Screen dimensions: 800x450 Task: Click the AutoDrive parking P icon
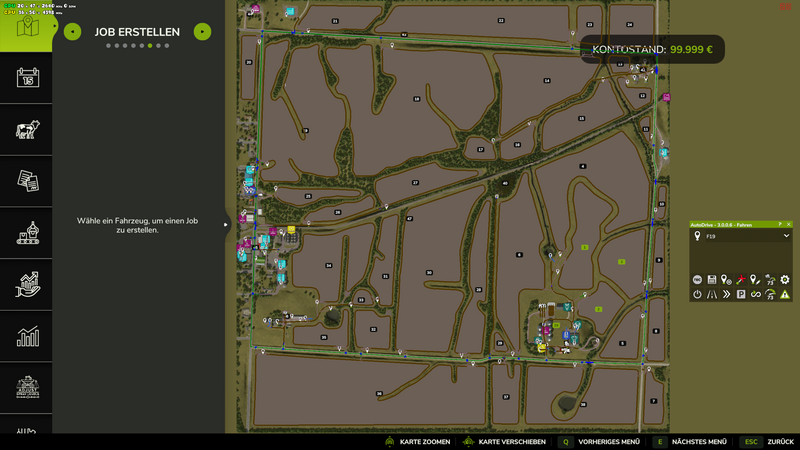[741, 294]
